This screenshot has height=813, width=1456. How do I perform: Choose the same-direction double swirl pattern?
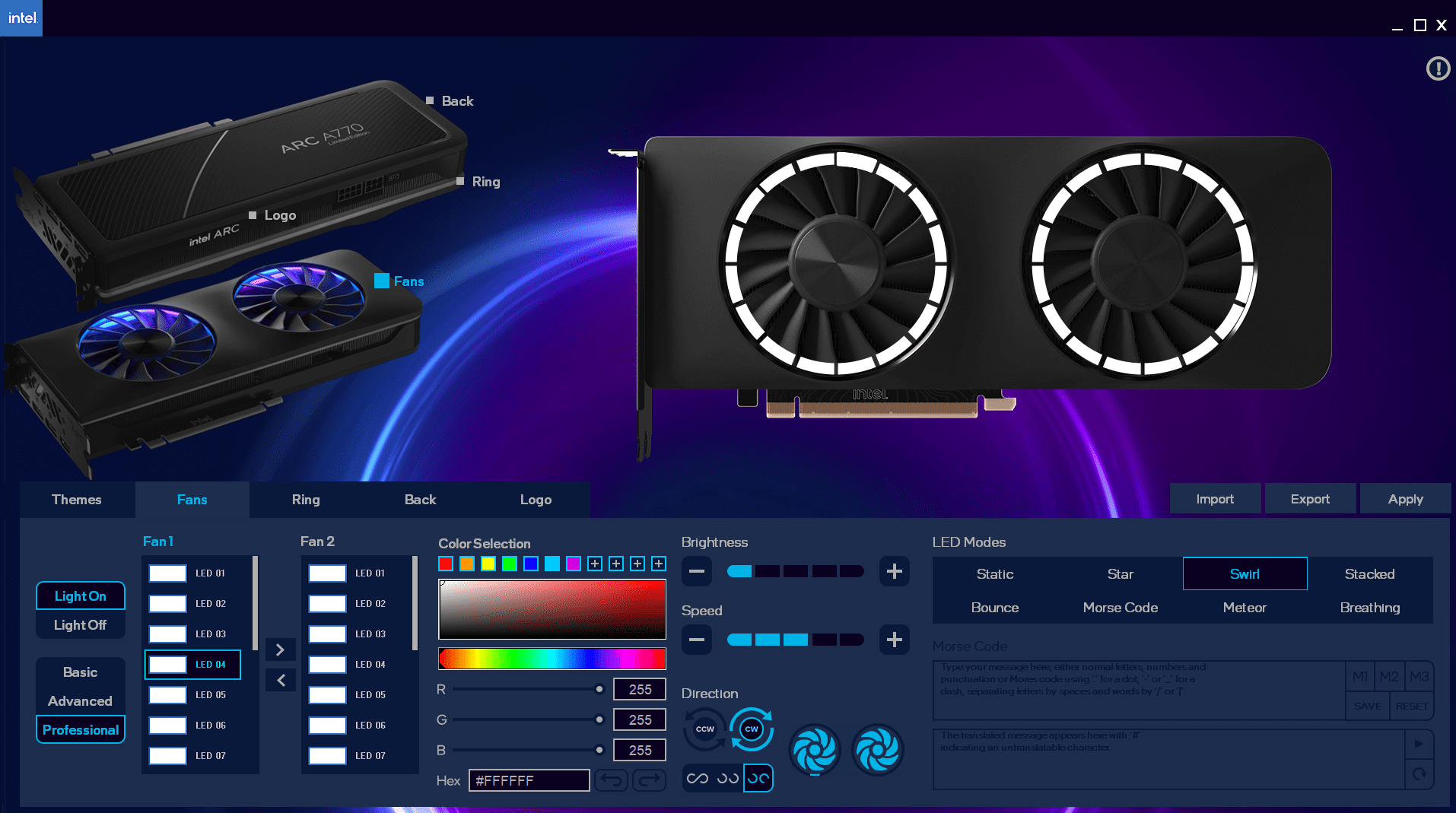(728, 778)
